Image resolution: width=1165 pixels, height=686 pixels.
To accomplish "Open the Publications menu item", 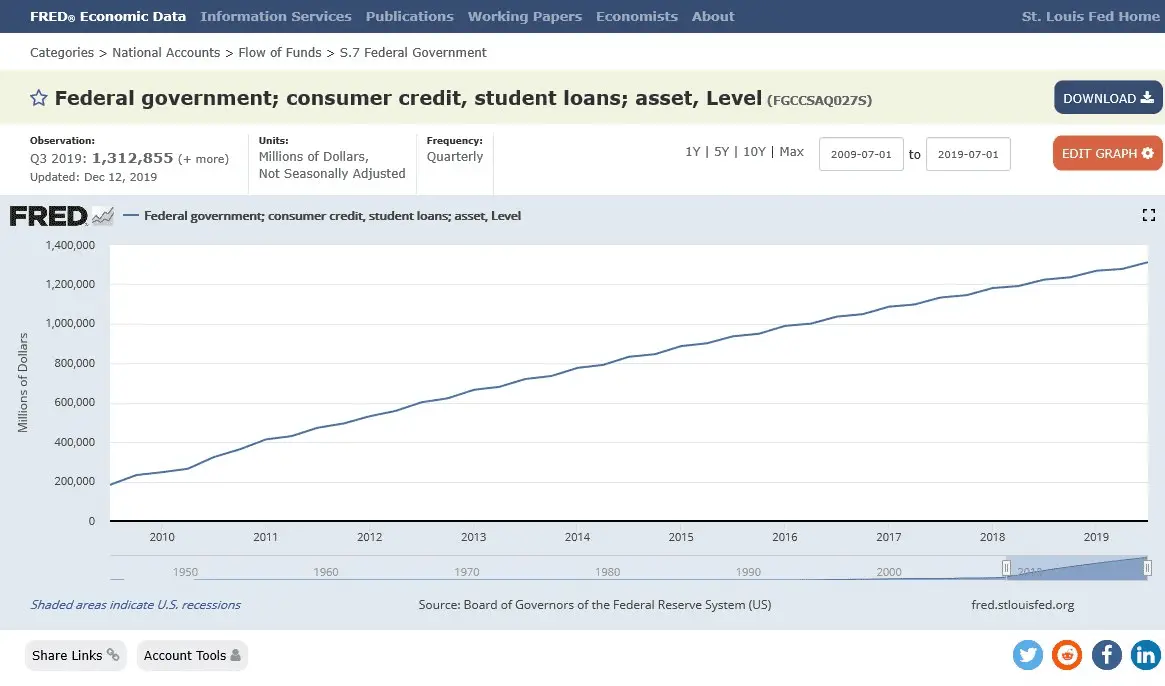I will [x=409, y=16].
